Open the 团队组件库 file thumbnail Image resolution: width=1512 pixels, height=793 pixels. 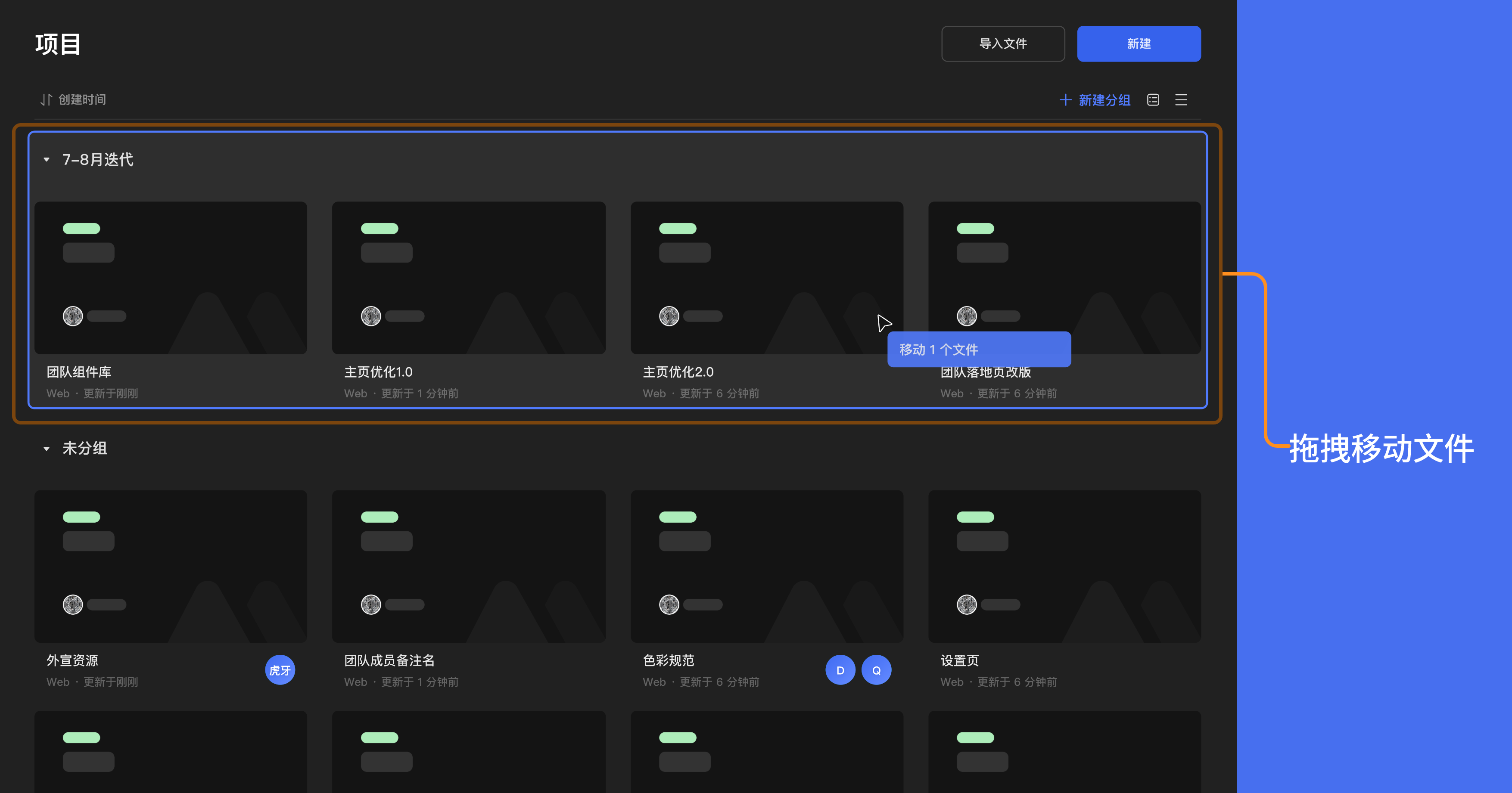click(x=171, y=278)
